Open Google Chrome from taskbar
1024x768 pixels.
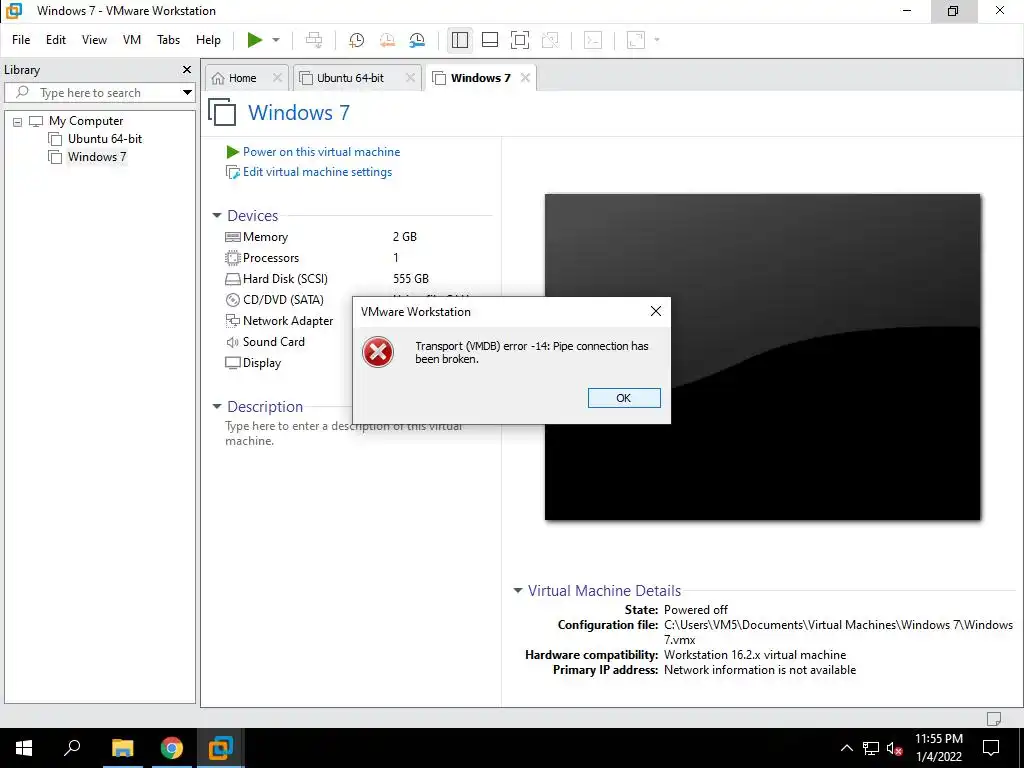click(x=172, y=748)
